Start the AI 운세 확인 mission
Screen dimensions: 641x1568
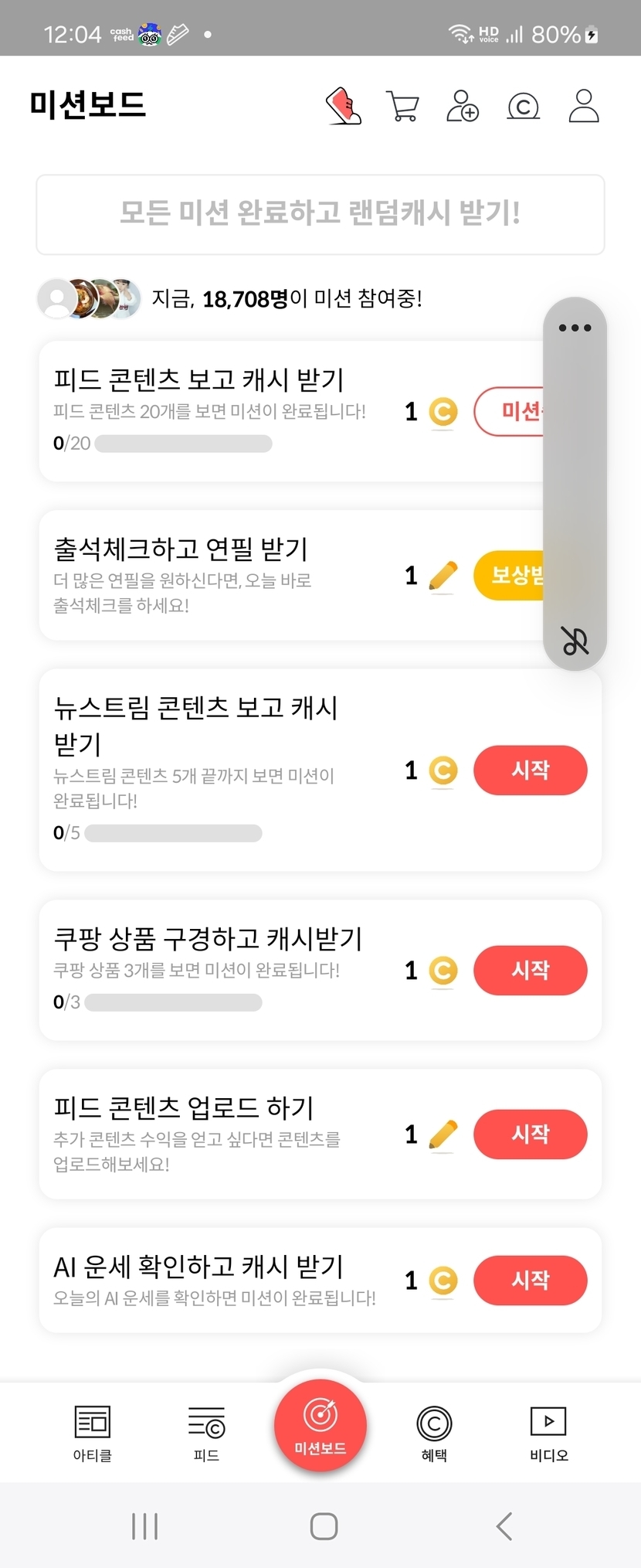click(x=530, y=1281)
